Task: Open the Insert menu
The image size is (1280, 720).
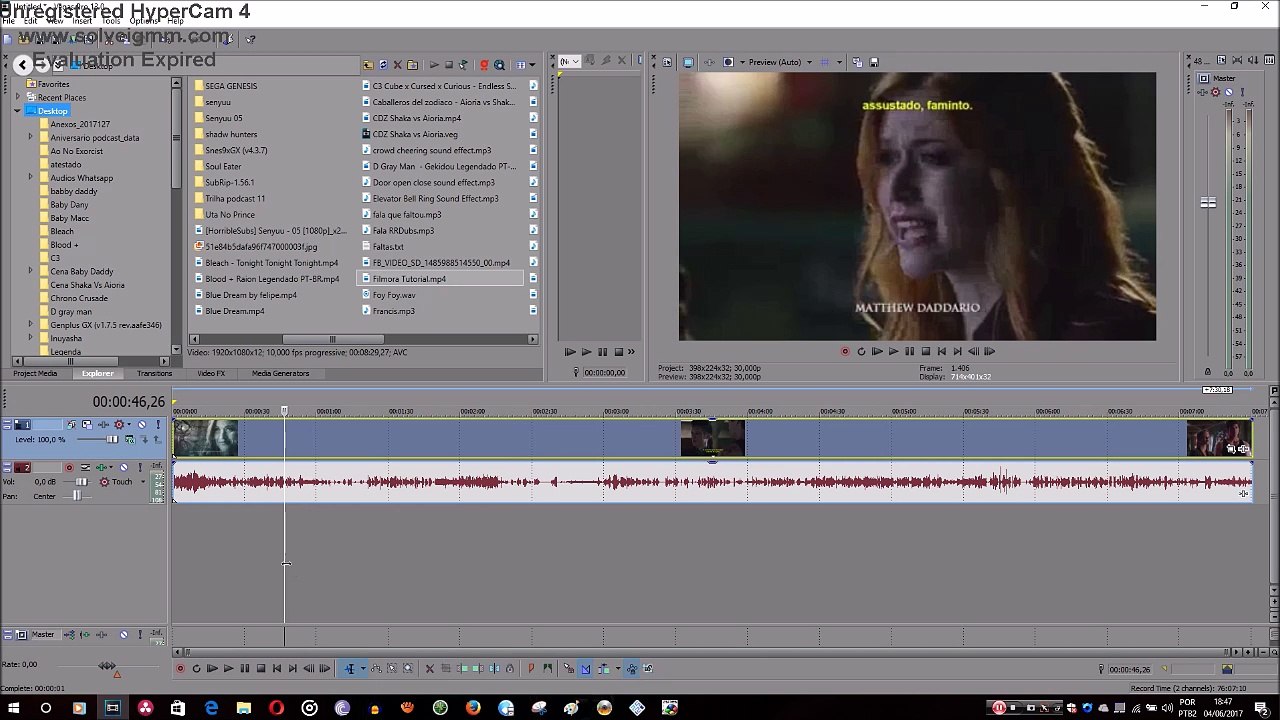Action: (82, 21)
